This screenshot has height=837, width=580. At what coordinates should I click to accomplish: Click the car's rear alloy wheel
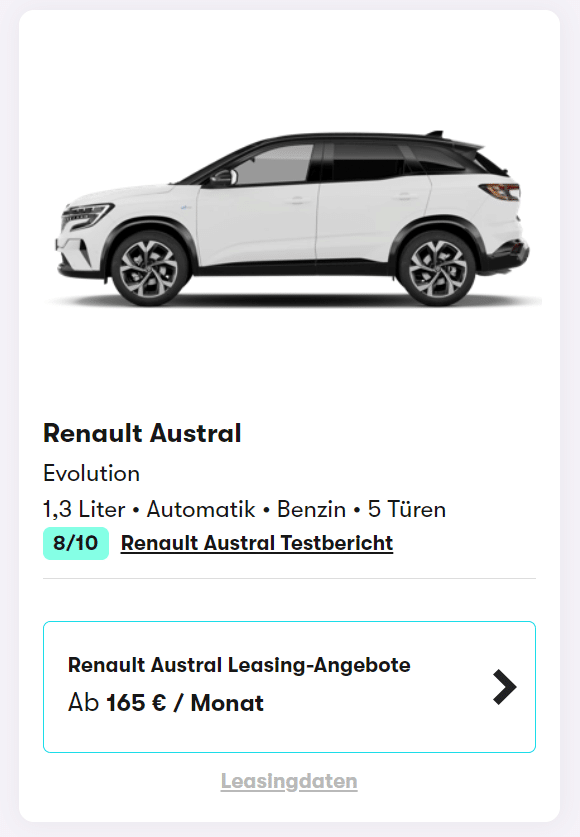437,267
